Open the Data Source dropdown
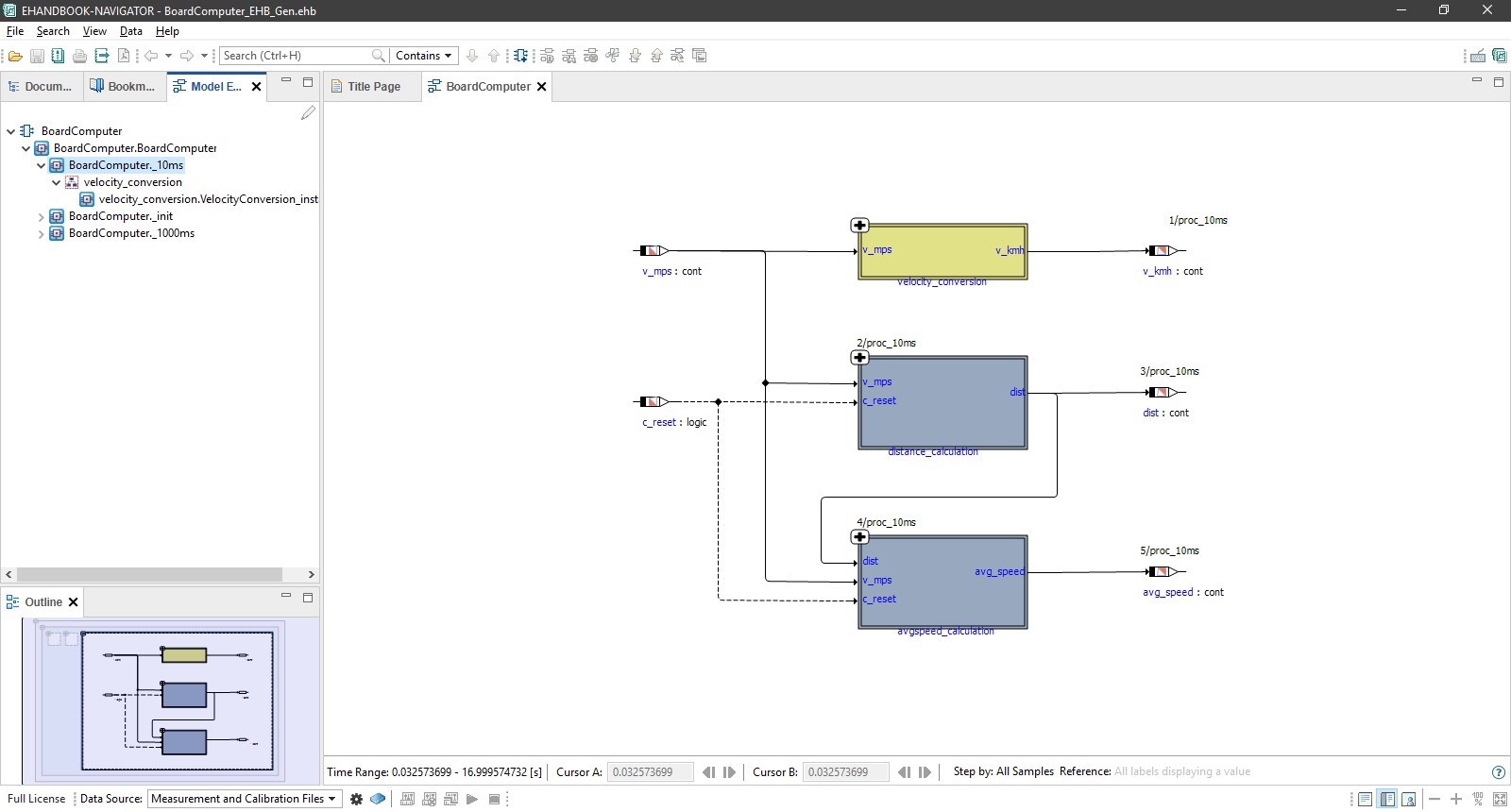 pos(244,799)
